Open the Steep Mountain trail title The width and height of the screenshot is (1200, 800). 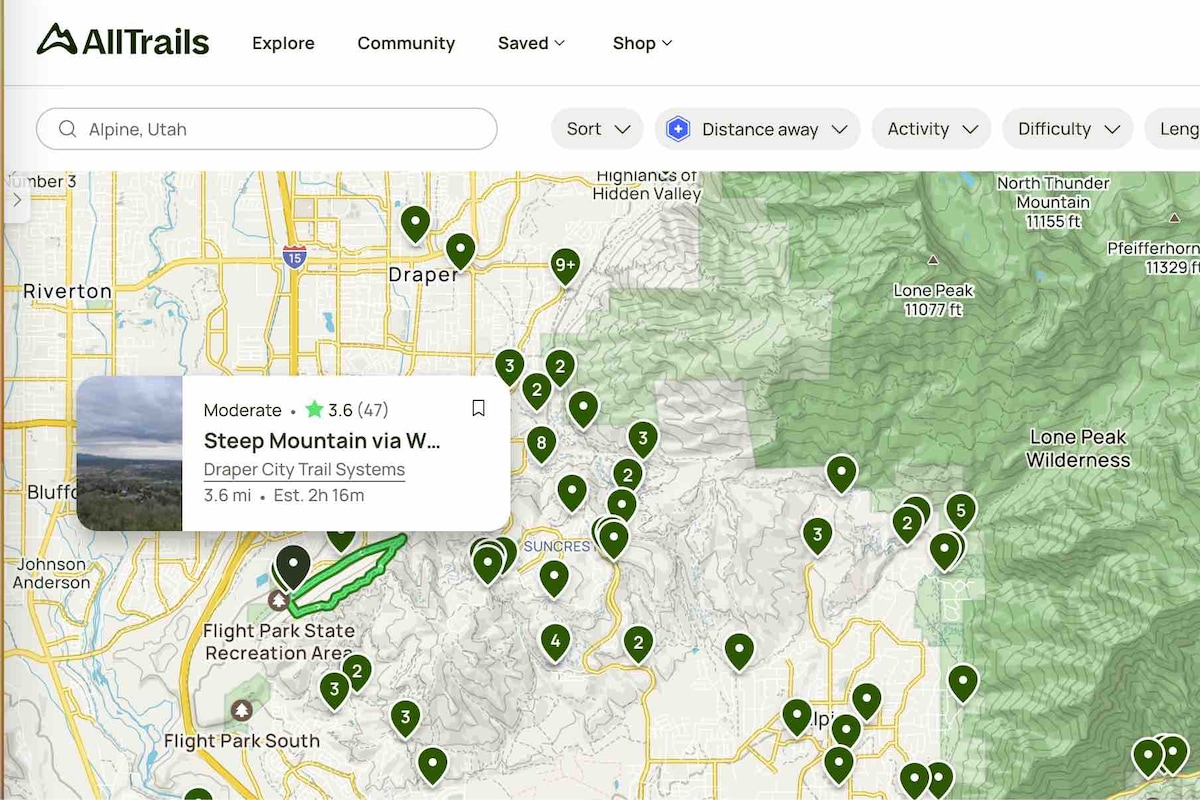click(x=322, y=441)
